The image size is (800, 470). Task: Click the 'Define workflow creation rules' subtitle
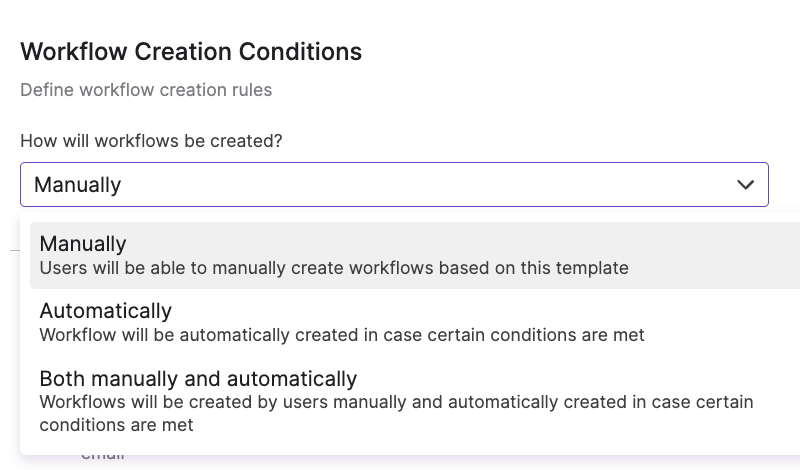(x=146, y=90)
